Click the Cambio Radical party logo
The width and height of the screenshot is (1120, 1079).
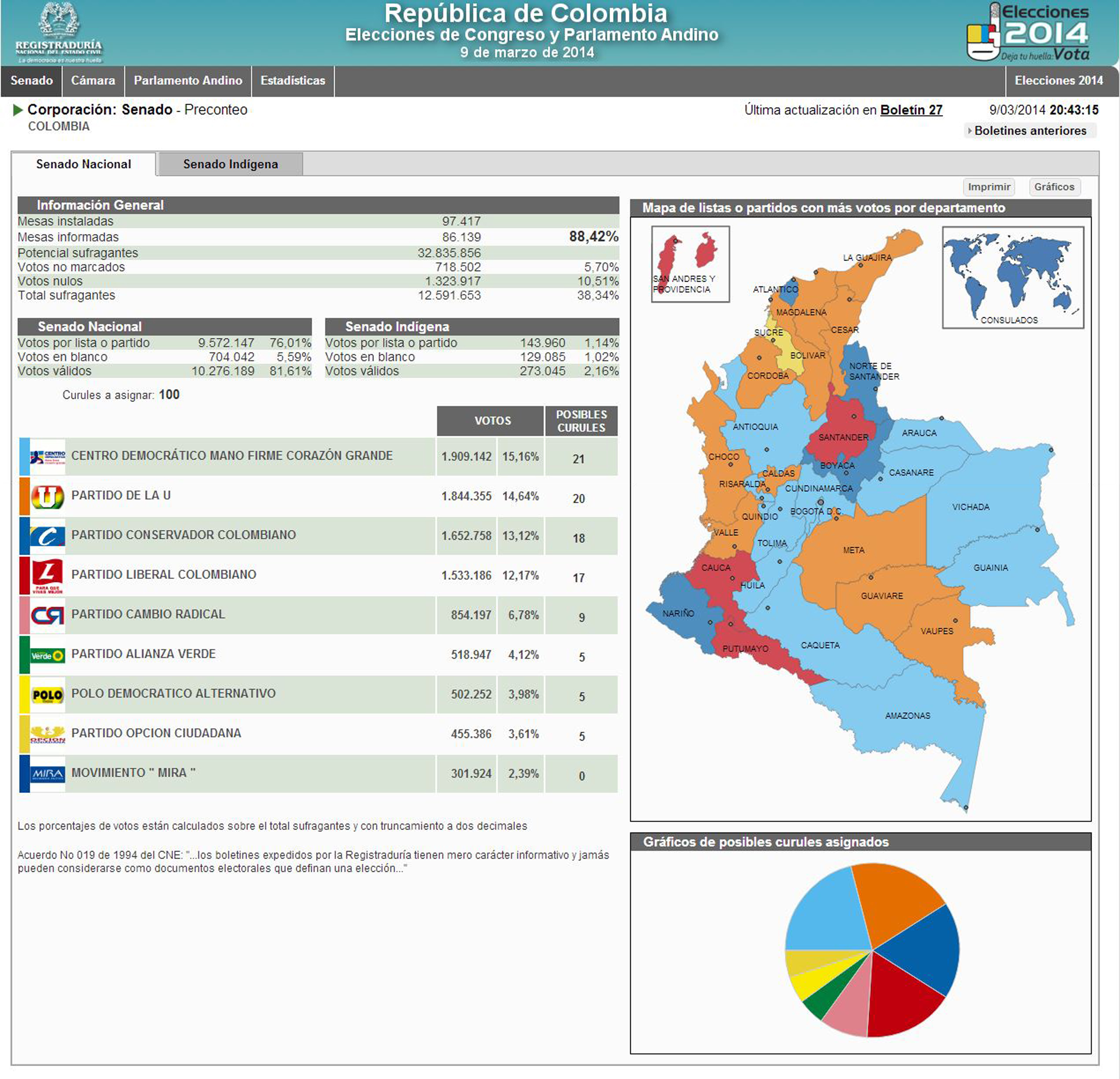47,615
